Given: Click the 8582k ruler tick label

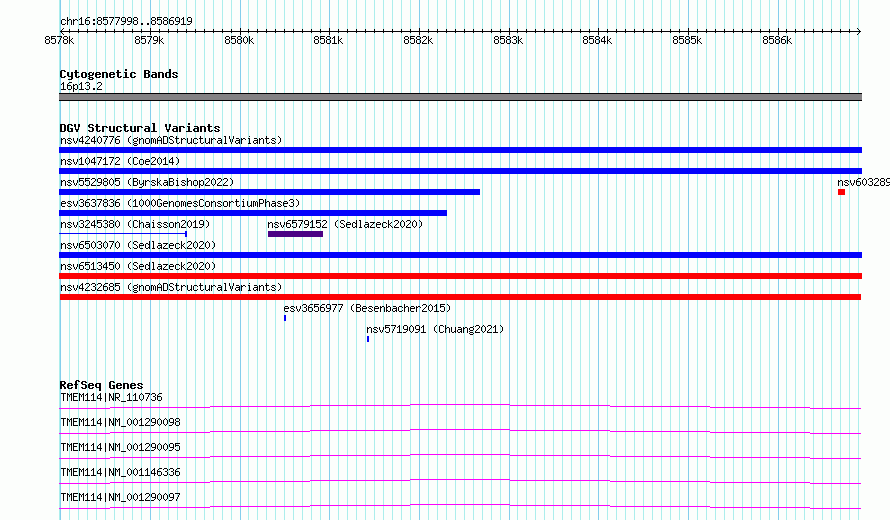Looking at the screenshot, I should click(x=418, y=40).
